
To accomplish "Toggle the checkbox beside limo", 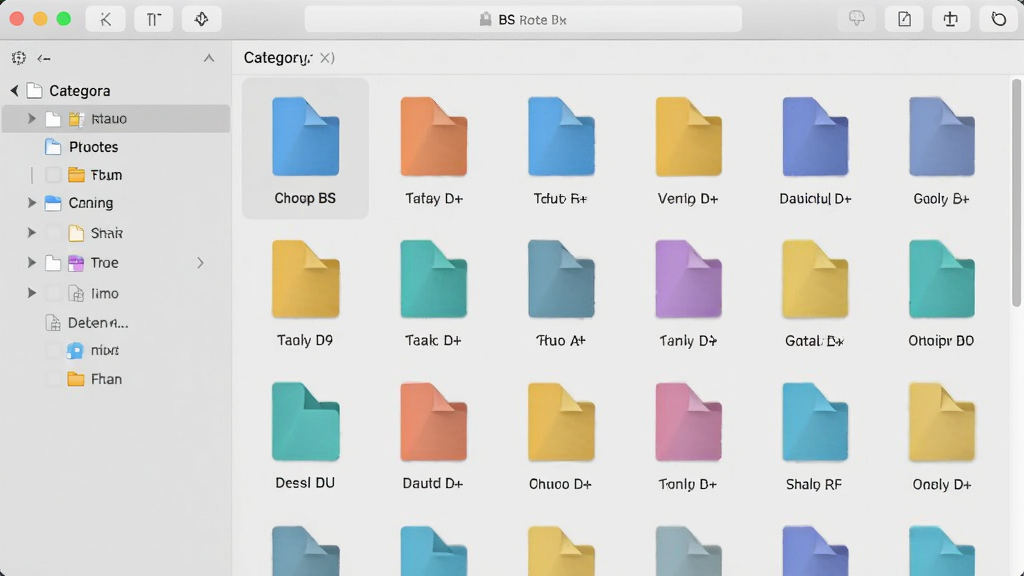I will pyautogui.click(x=53, y=293).
